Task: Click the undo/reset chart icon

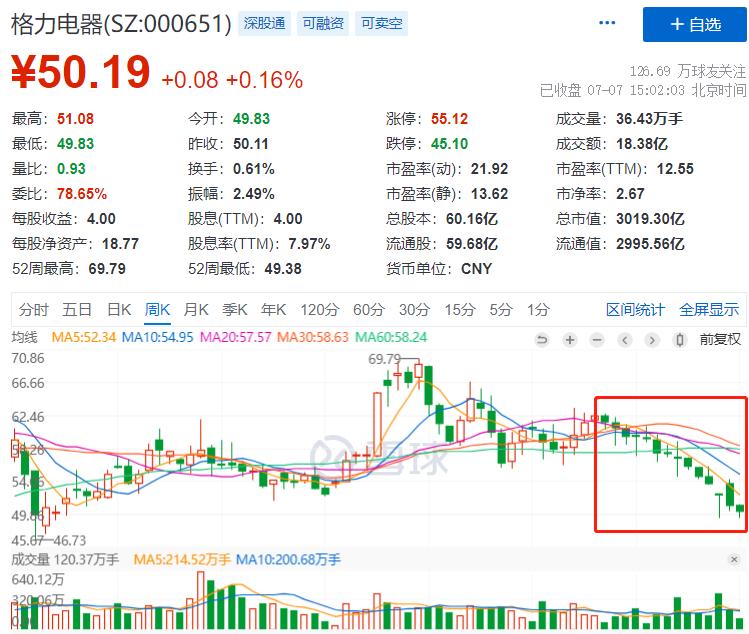Action: pyautogui.click(x=542, y=340)
